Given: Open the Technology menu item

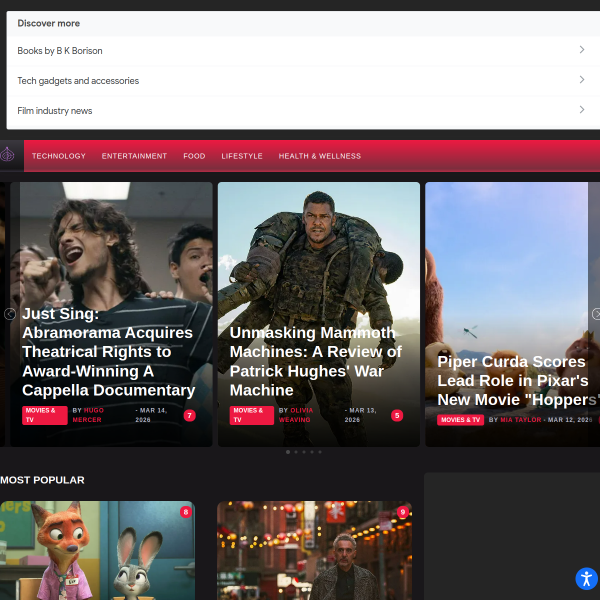Looking at the screenshot, I should click(59, 156).
